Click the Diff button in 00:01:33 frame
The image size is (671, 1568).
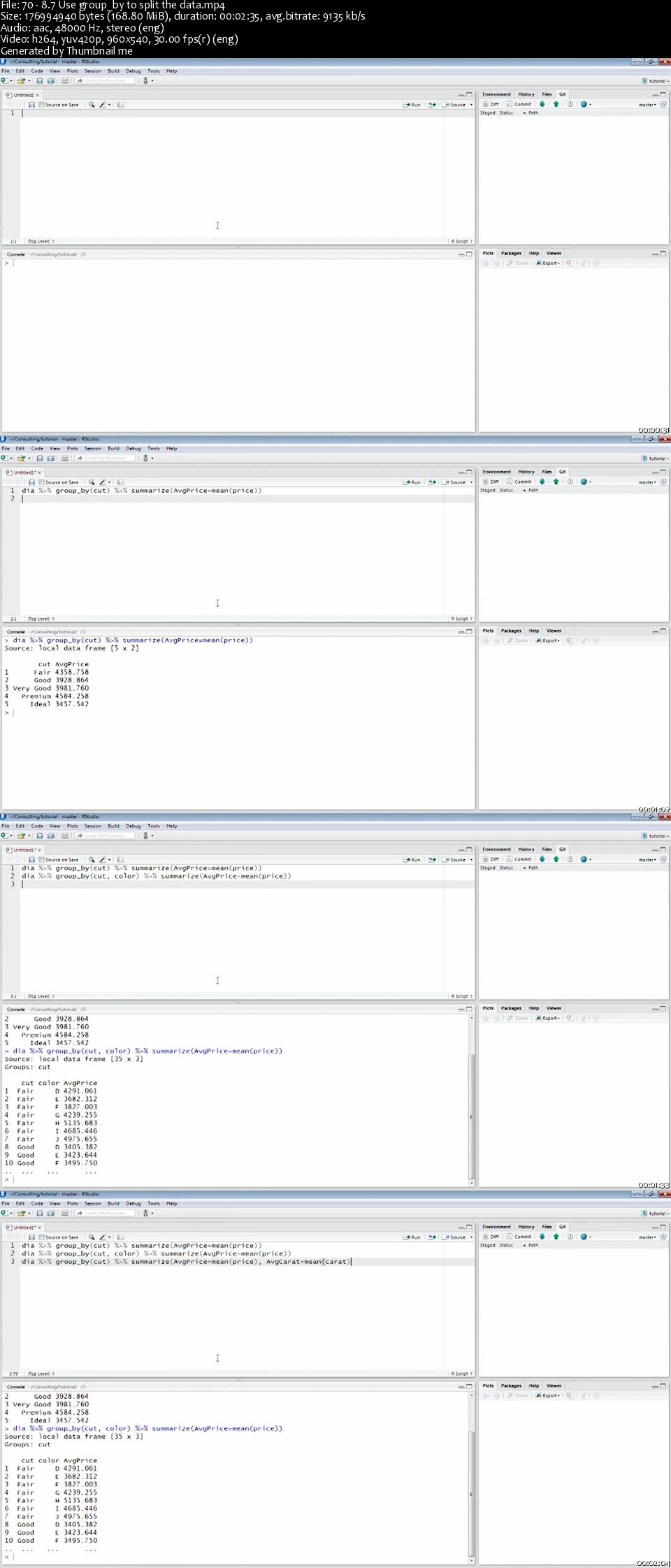[491, 859]
